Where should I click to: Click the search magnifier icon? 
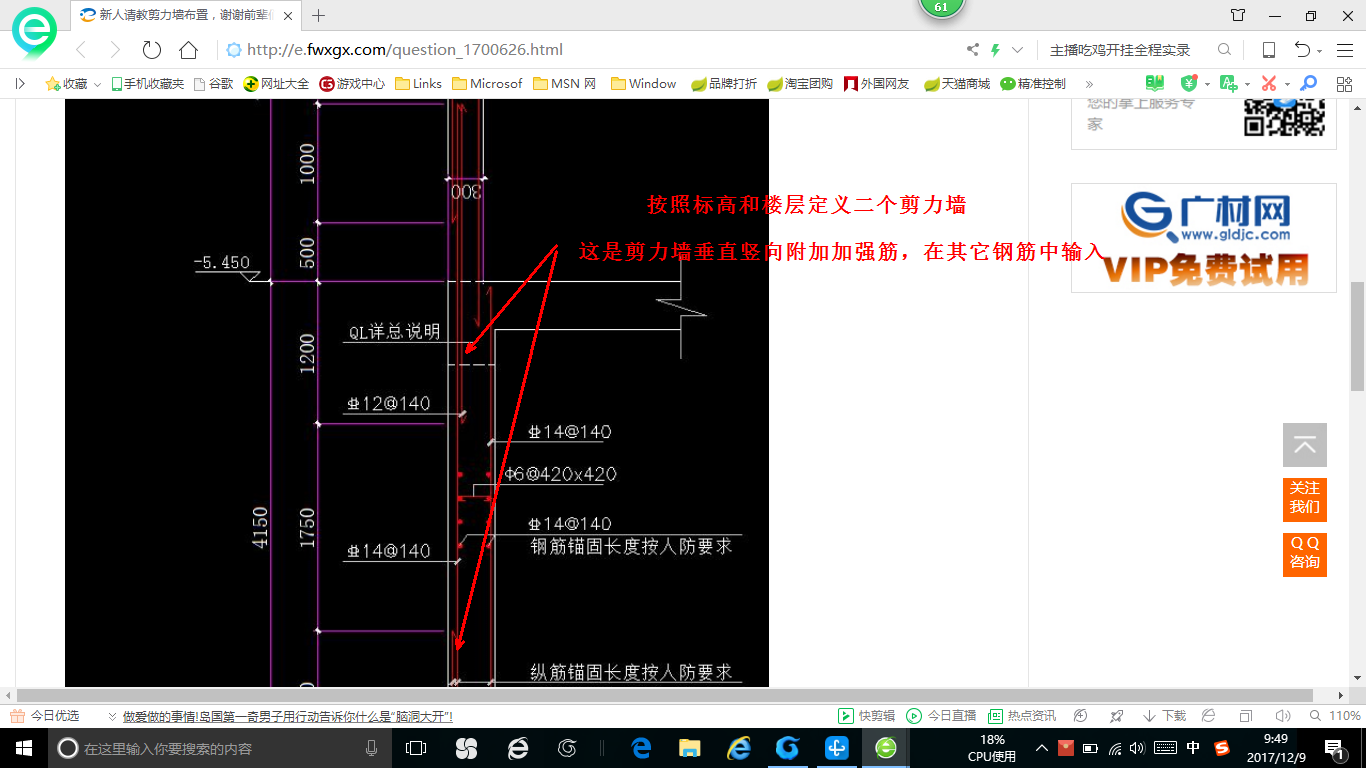1224,50
